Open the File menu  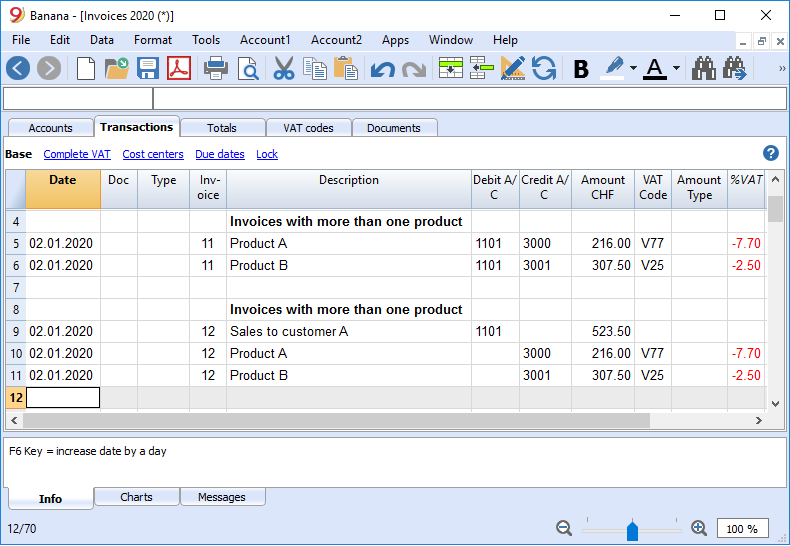pos(21,40)
